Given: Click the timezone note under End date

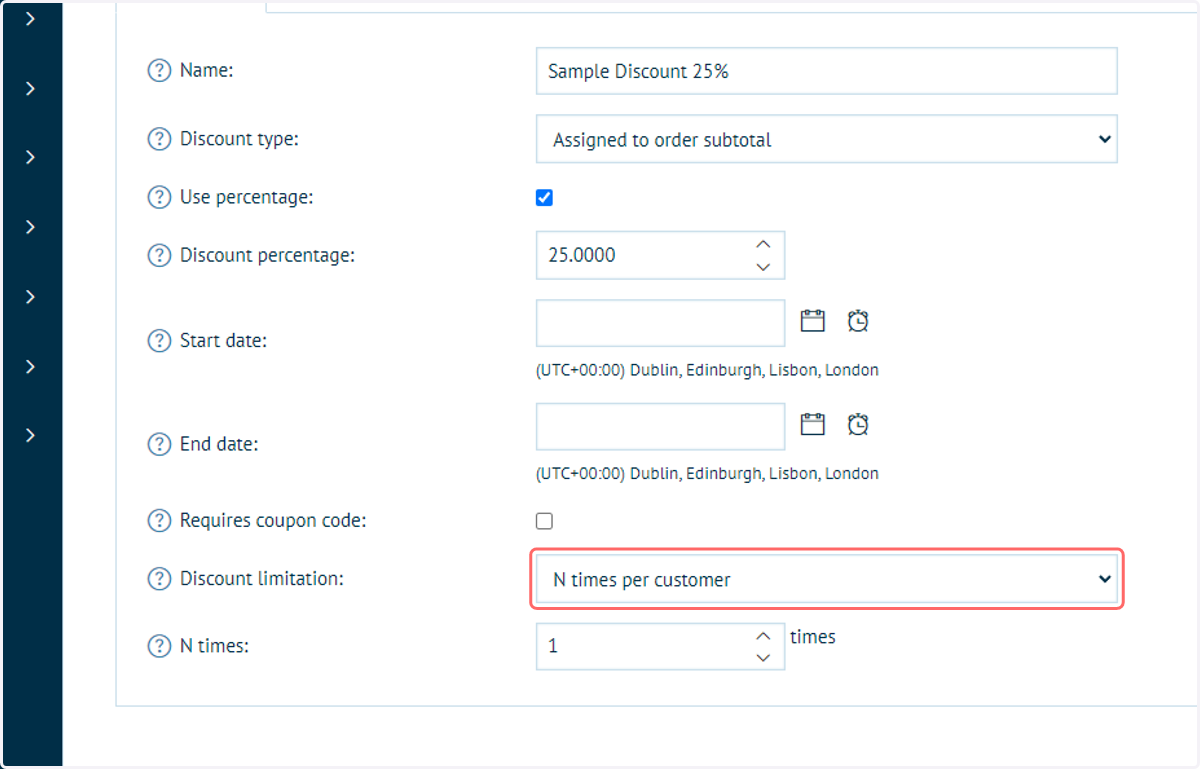Looking at the screenshot, I should (707, 474).
